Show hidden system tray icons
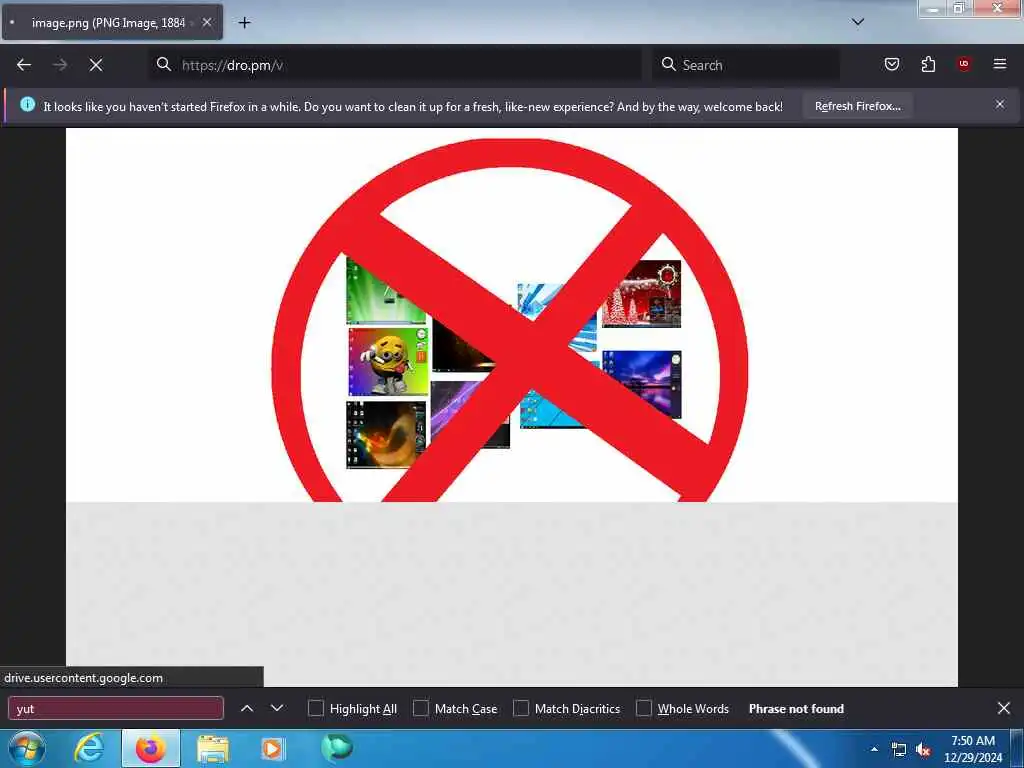 [874, 749]
